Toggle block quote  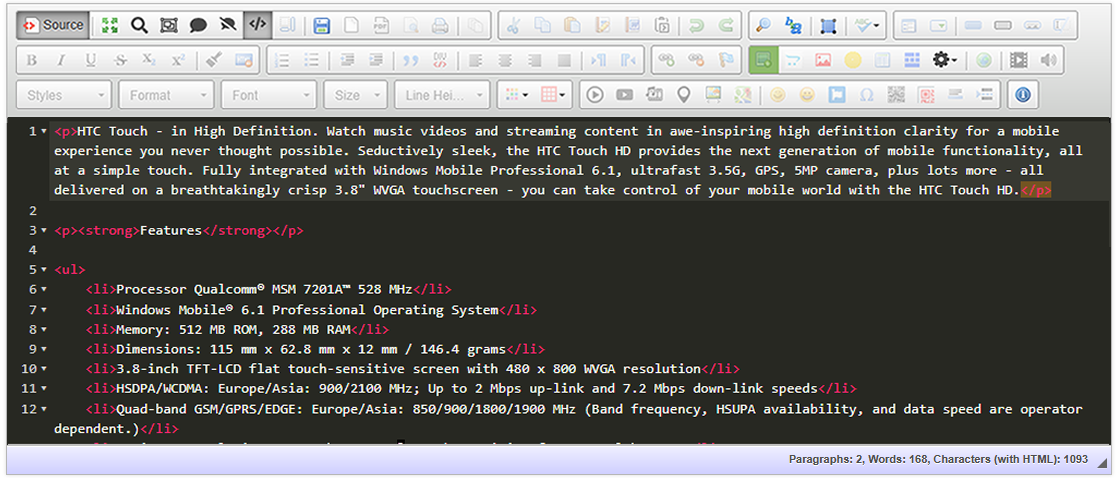(x=411, y=61)
